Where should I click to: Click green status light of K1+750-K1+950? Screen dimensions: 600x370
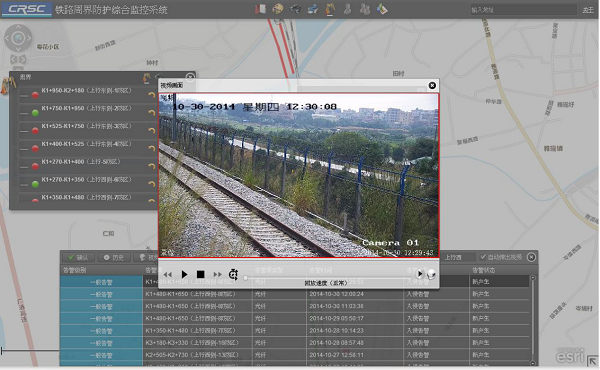(35, 113)
